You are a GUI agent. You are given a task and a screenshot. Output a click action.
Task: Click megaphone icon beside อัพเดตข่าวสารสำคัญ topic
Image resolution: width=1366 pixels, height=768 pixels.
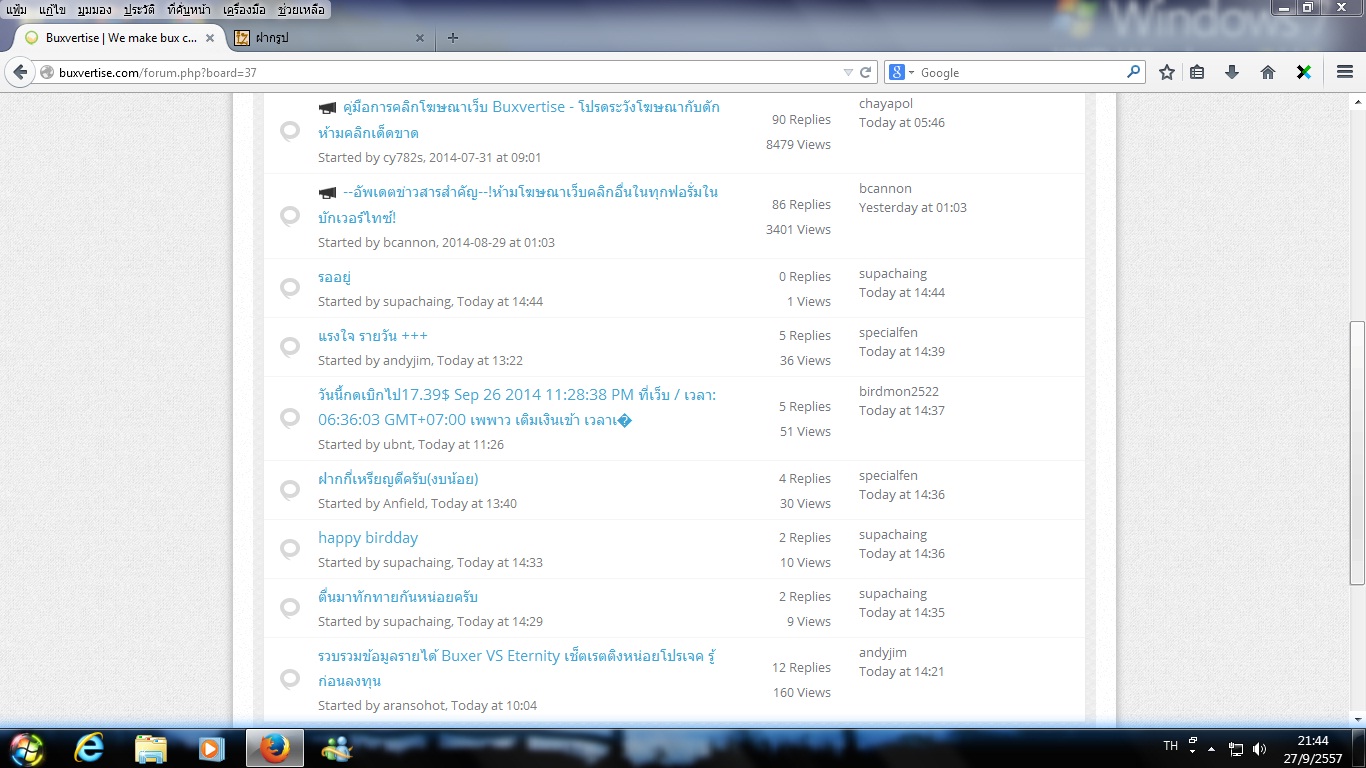(327, 193)
